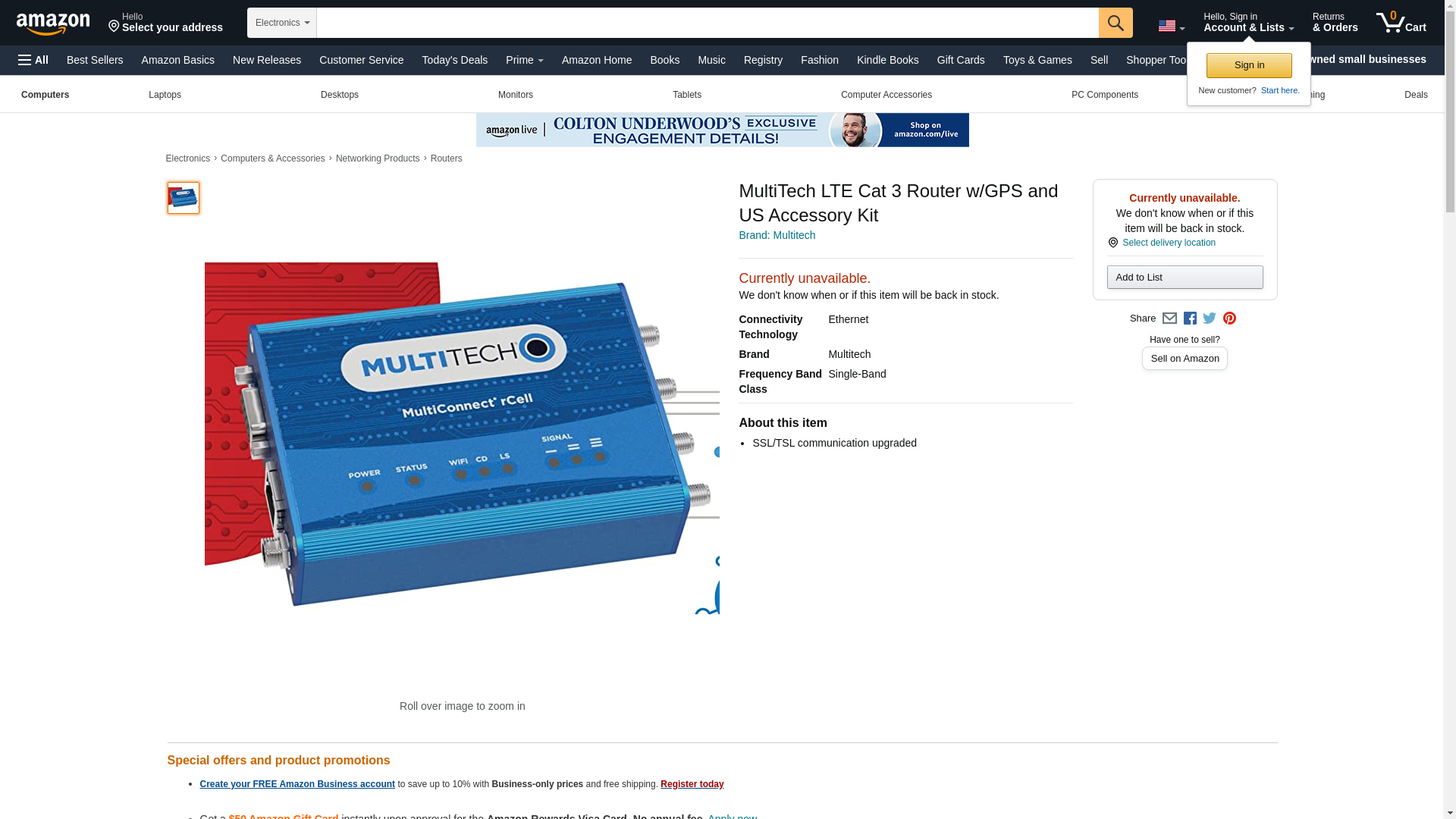Screen dimensions: 1456x819
Task: Expand the Prime navigation dropdown
Action: (x=524, y=60)
